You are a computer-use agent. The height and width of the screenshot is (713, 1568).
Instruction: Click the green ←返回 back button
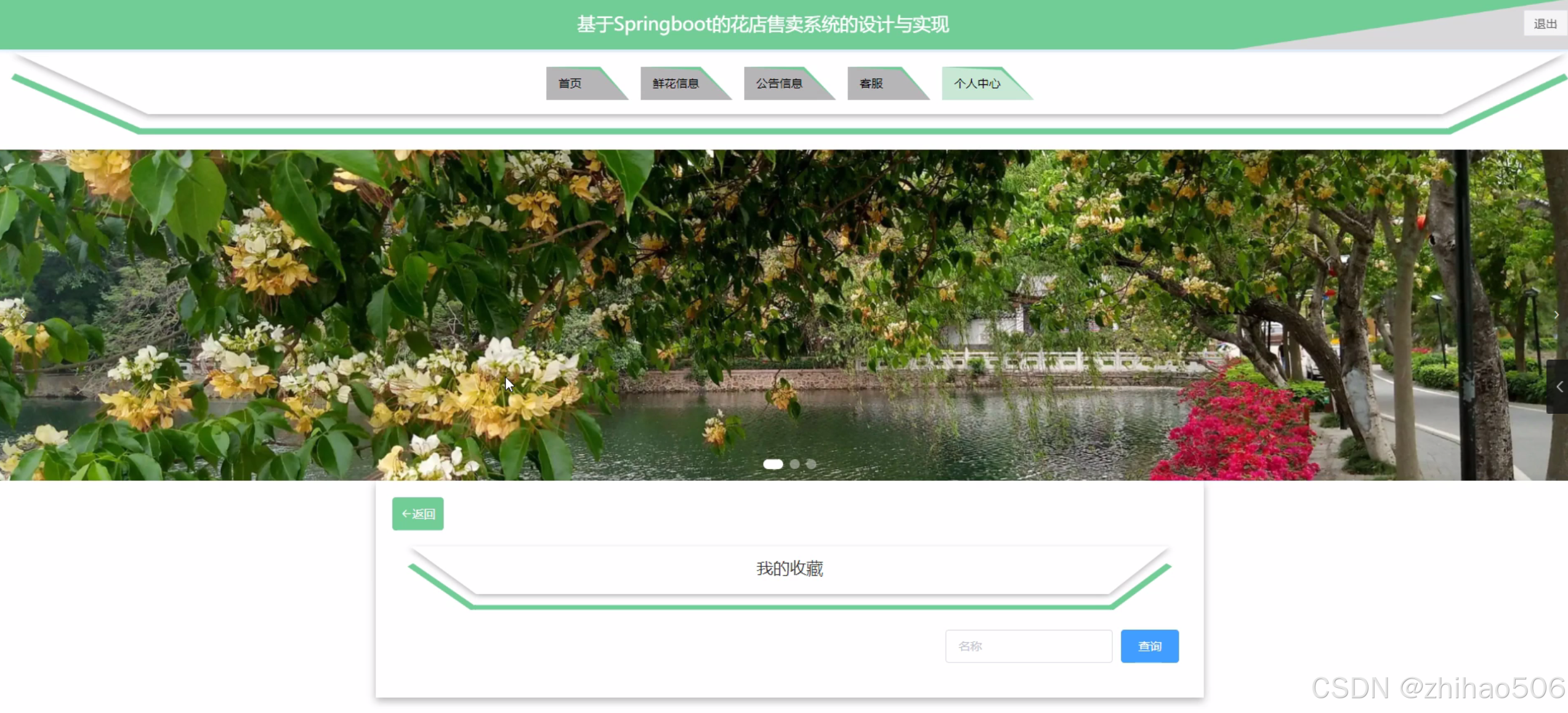coord(418,514)
